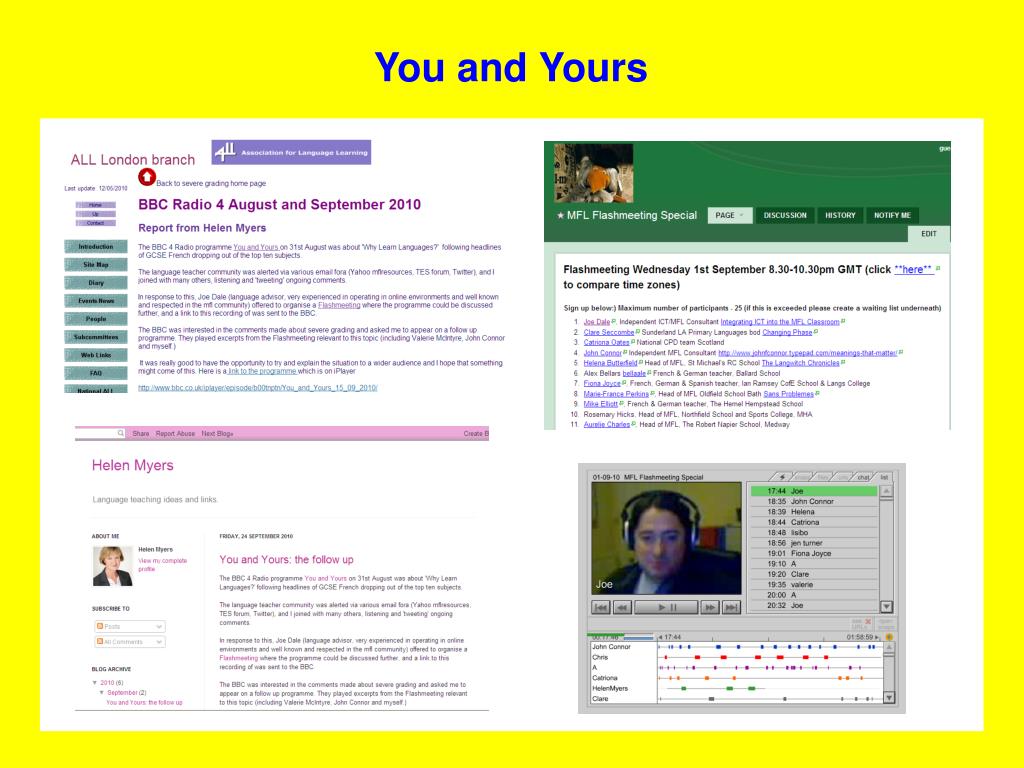Click the star icon before MFL Flashmeeting Special
Viewport: 1024px width, 768px height.
pos(560,216)
